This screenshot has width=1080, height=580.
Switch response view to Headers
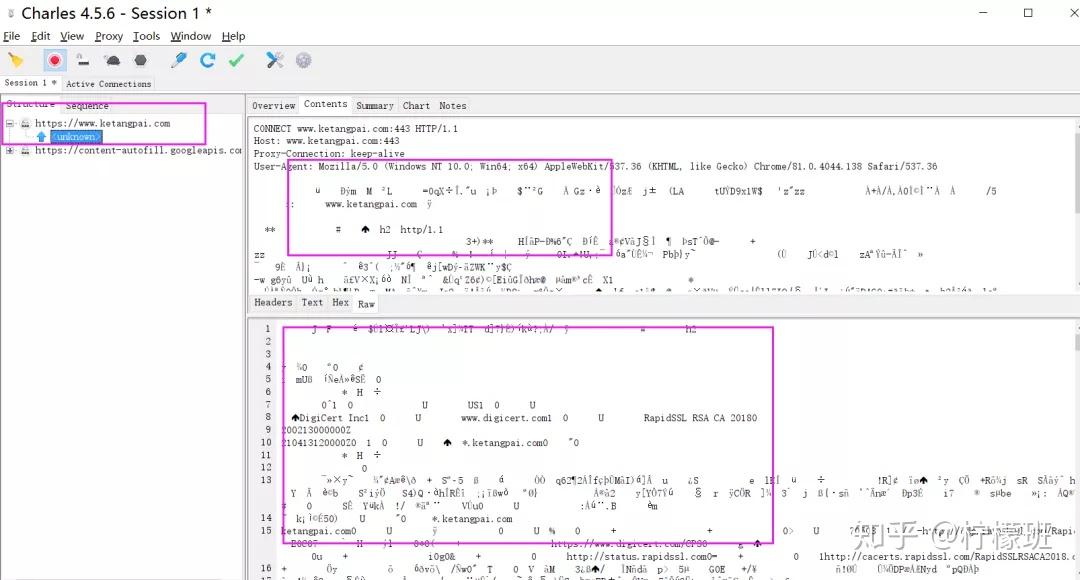[x=273, y=302]
